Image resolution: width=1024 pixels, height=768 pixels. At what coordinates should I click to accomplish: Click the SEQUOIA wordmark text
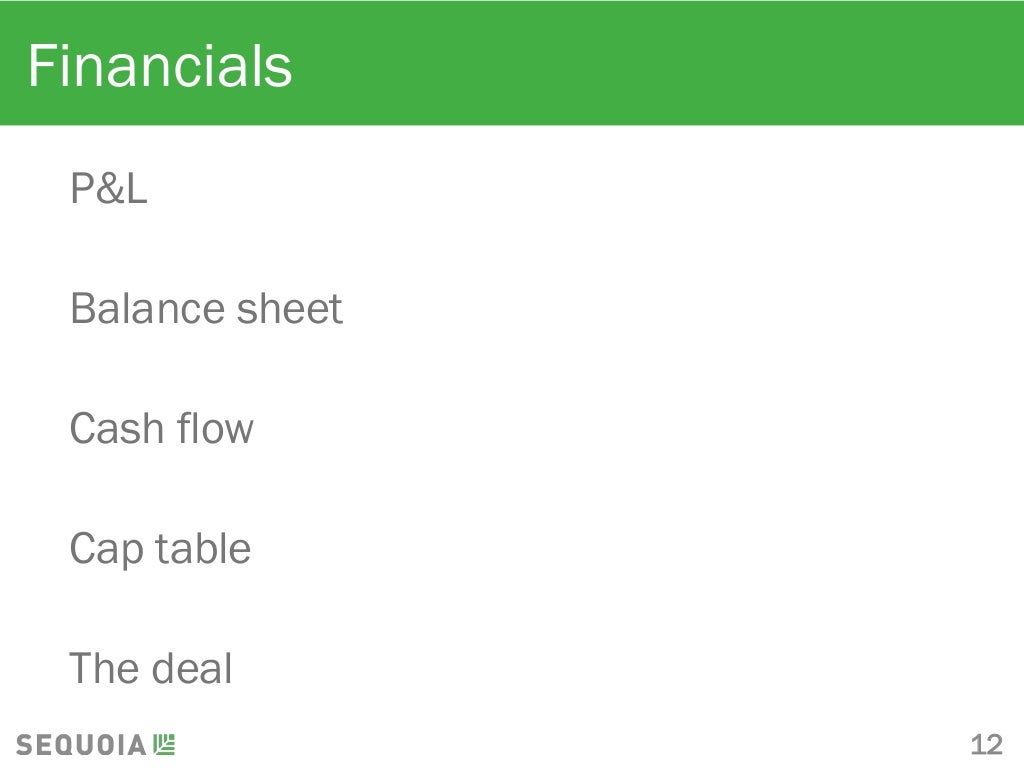pos(81,745)
